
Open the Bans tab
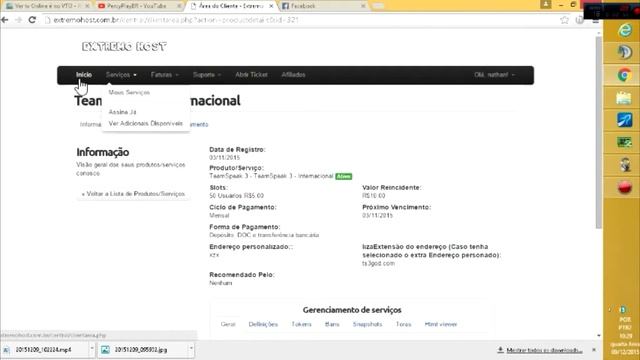[x=332, y=324]
